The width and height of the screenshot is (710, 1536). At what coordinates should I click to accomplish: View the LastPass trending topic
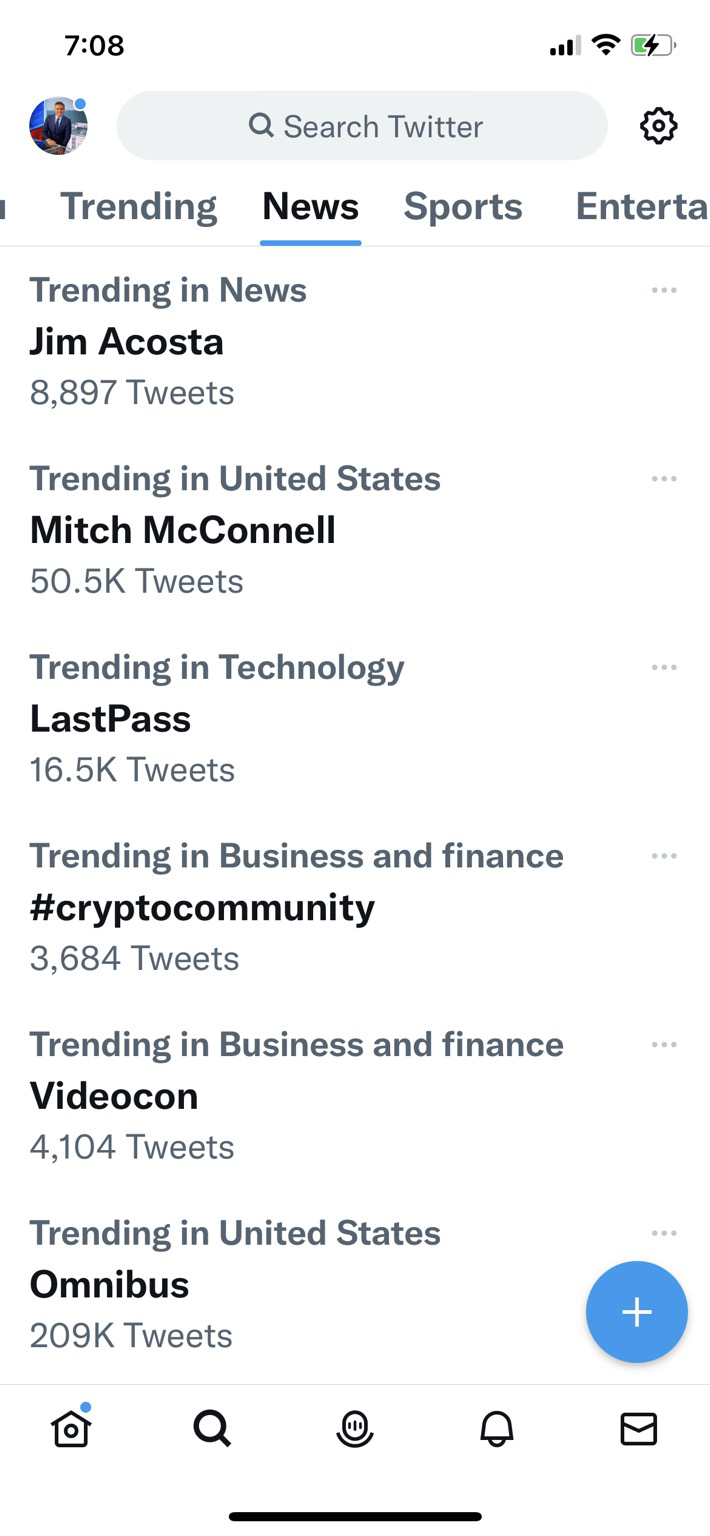point(110,719)
